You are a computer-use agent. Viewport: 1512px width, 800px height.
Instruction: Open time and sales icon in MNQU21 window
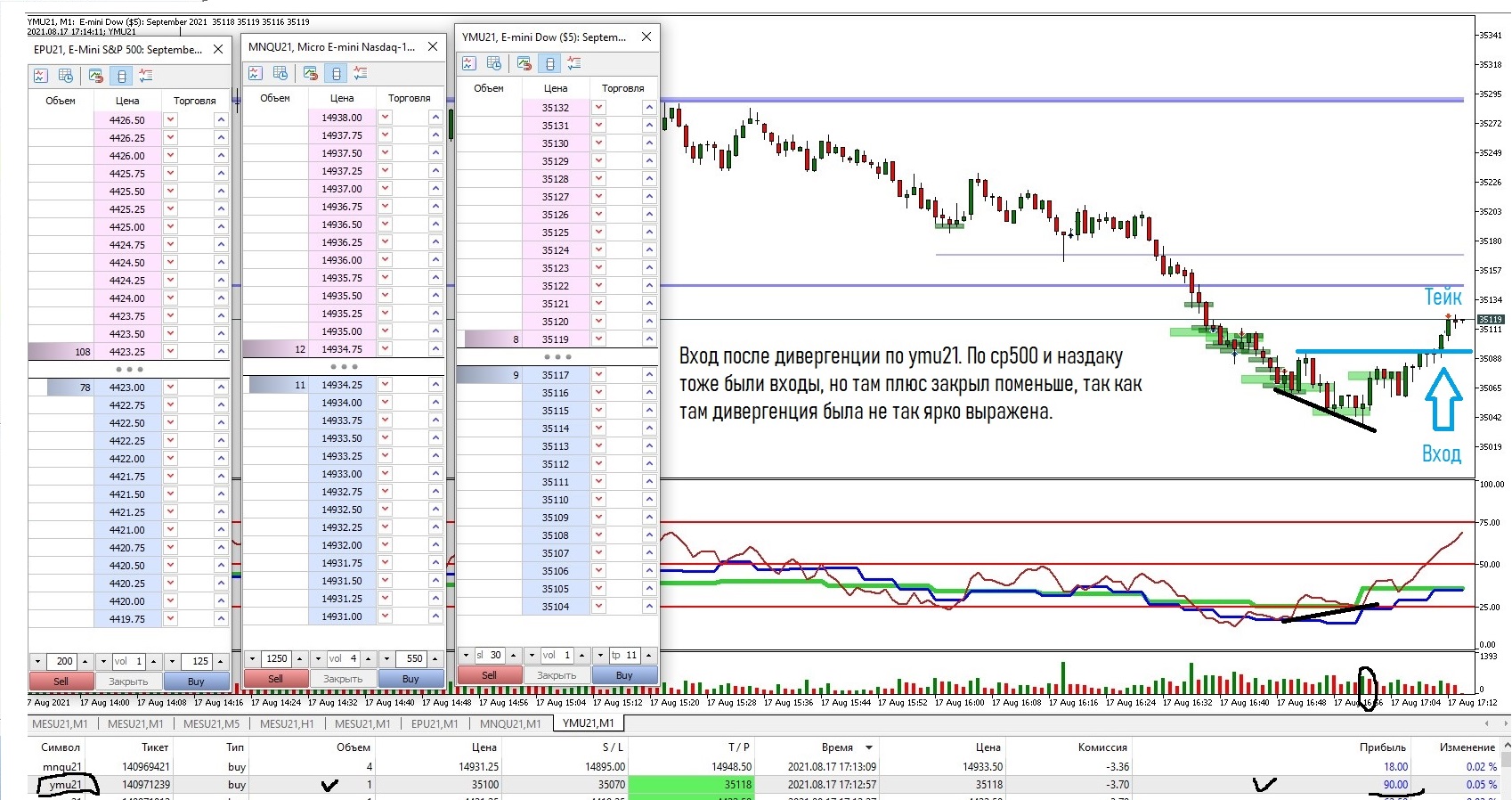click(280, 73)
